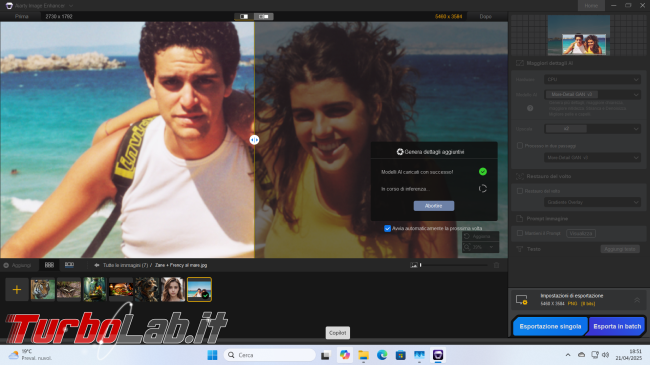650x365 pixels.
Task: Click the back arrow next to Tutte le immagini
Action: tap(97, 265)
